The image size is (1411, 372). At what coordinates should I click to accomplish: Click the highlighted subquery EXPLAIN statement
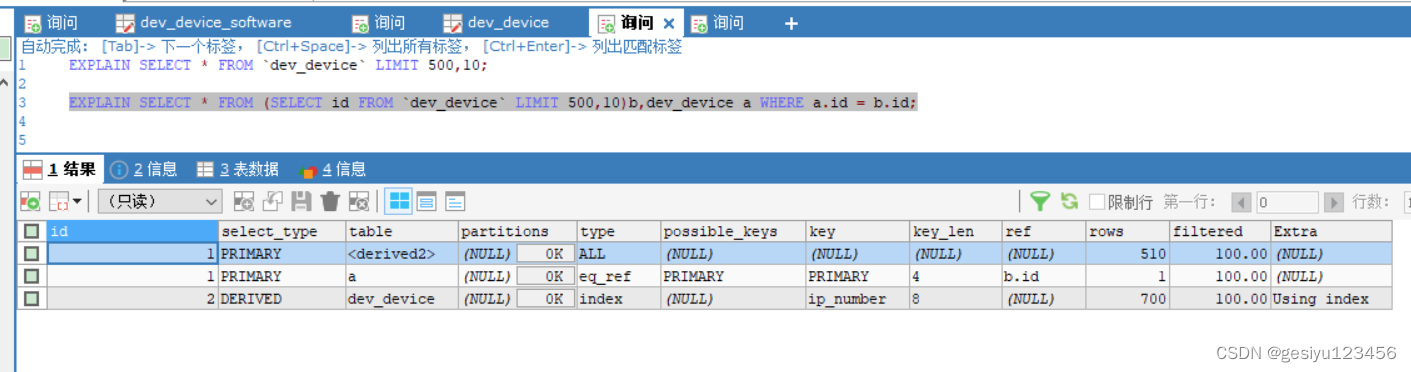click(492, 102)
